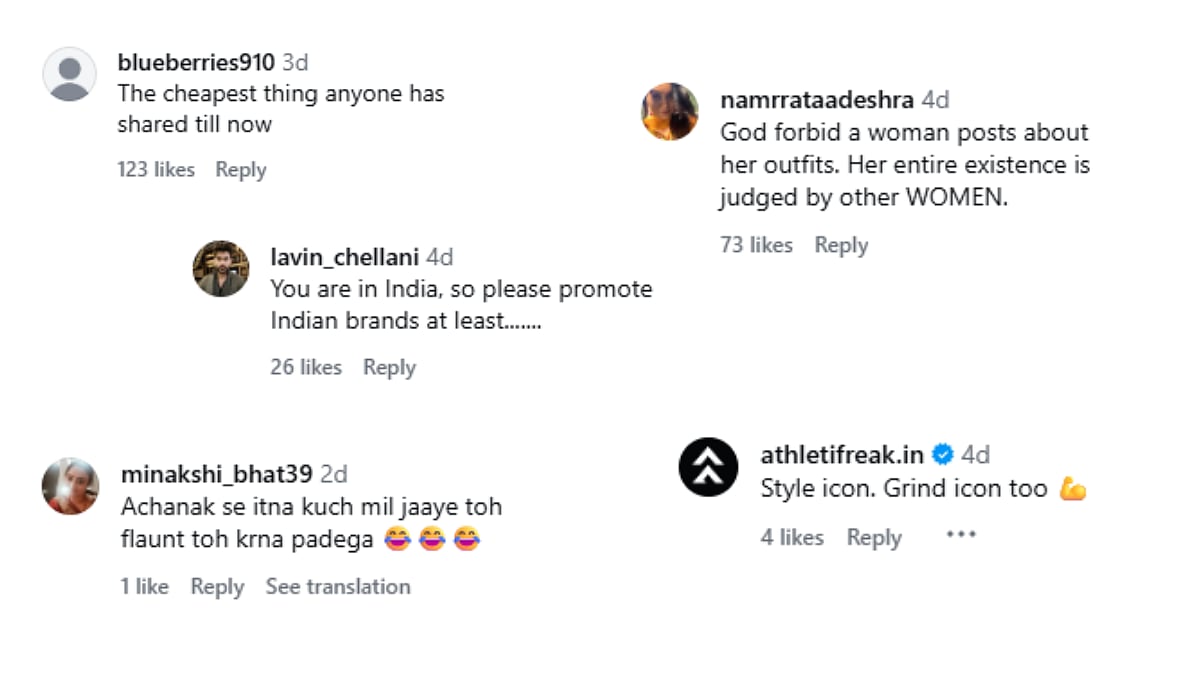1200x675 pixels.
Task: Reply to athletifreak.in's comment
Action: tap(874, 538)
